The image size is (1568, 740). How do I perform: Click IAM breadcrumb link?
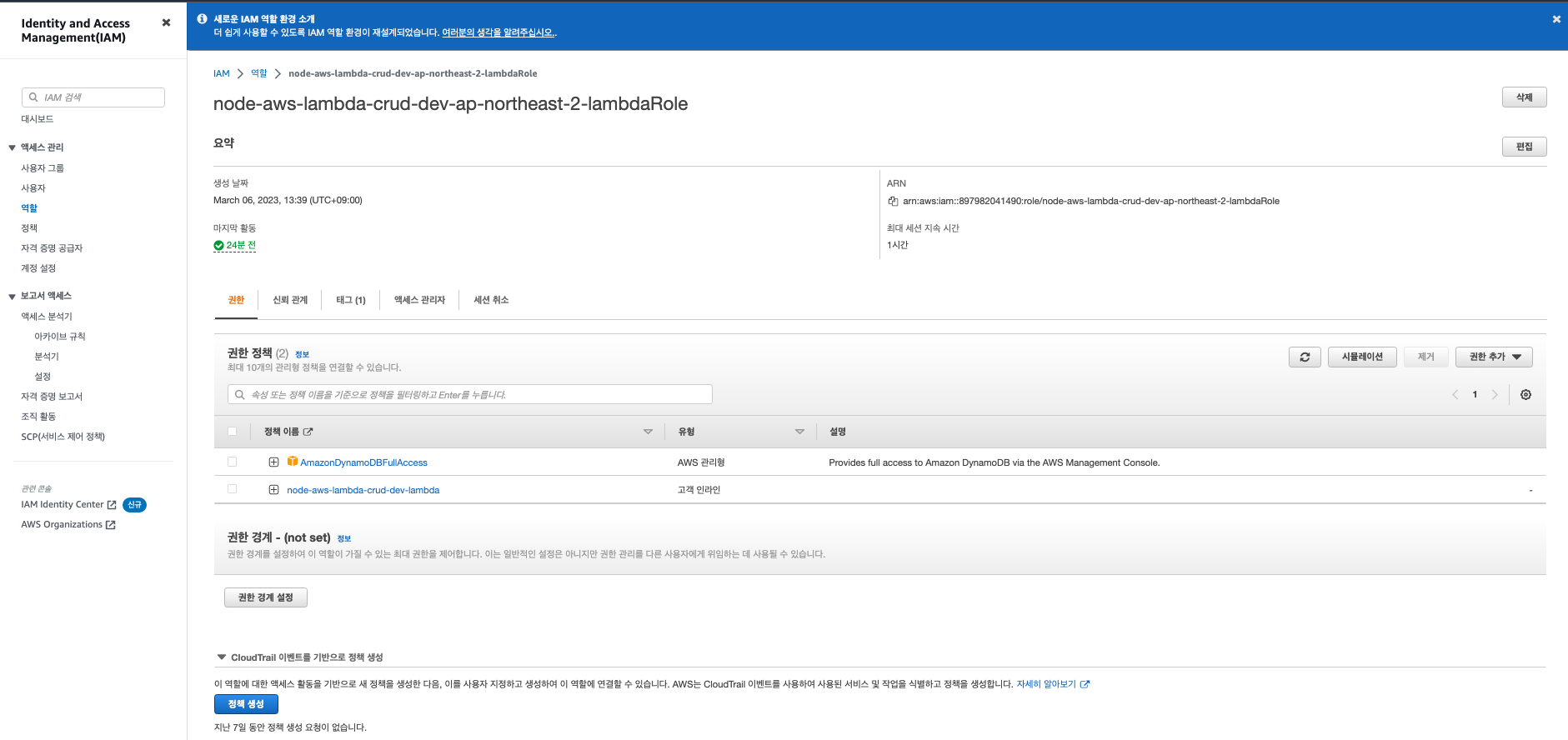coord(221,73)
